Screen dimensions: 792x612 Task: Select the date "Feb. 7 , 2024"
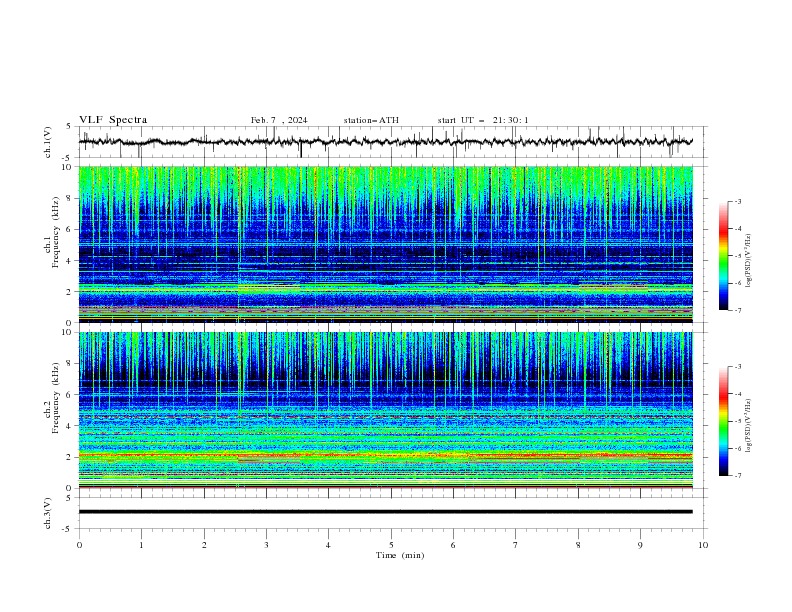279,120
